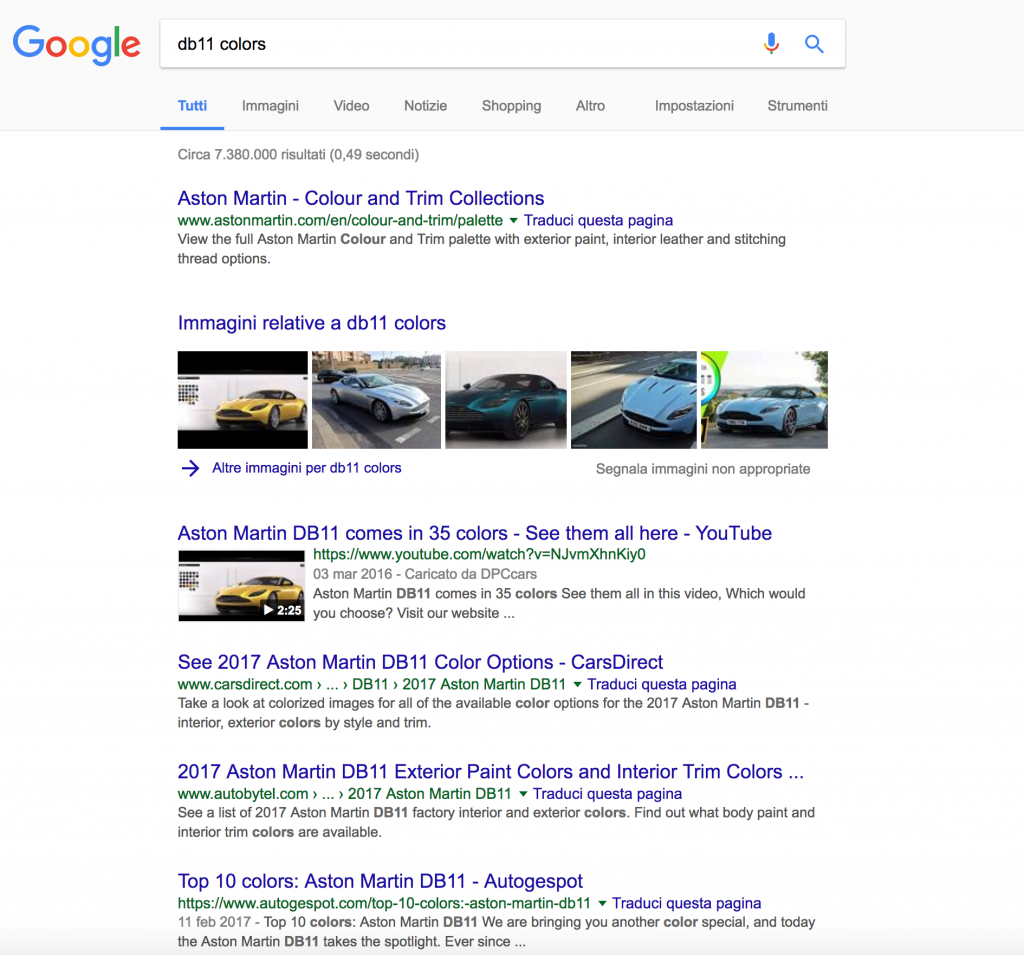Open 2017 DB11 Exterior Paint Colors autobytel result

490,771
